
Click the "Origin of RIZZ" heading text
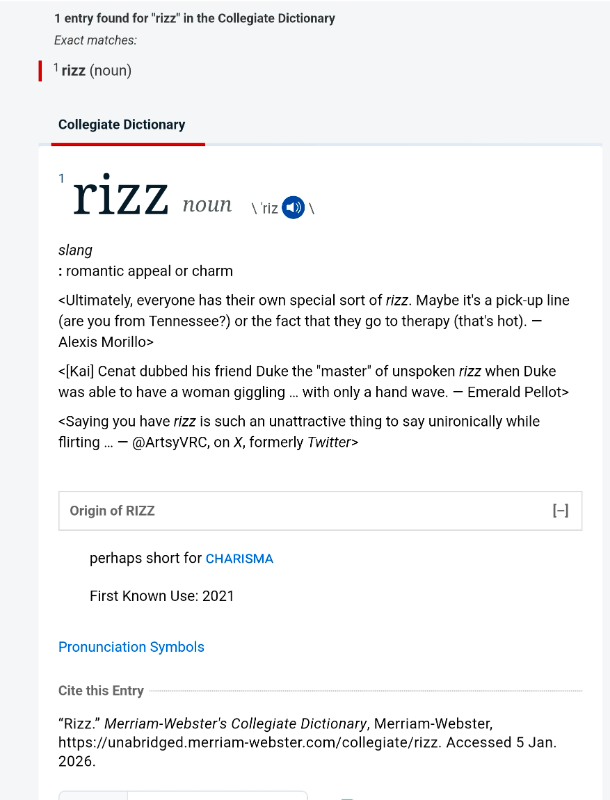[112, 511]
